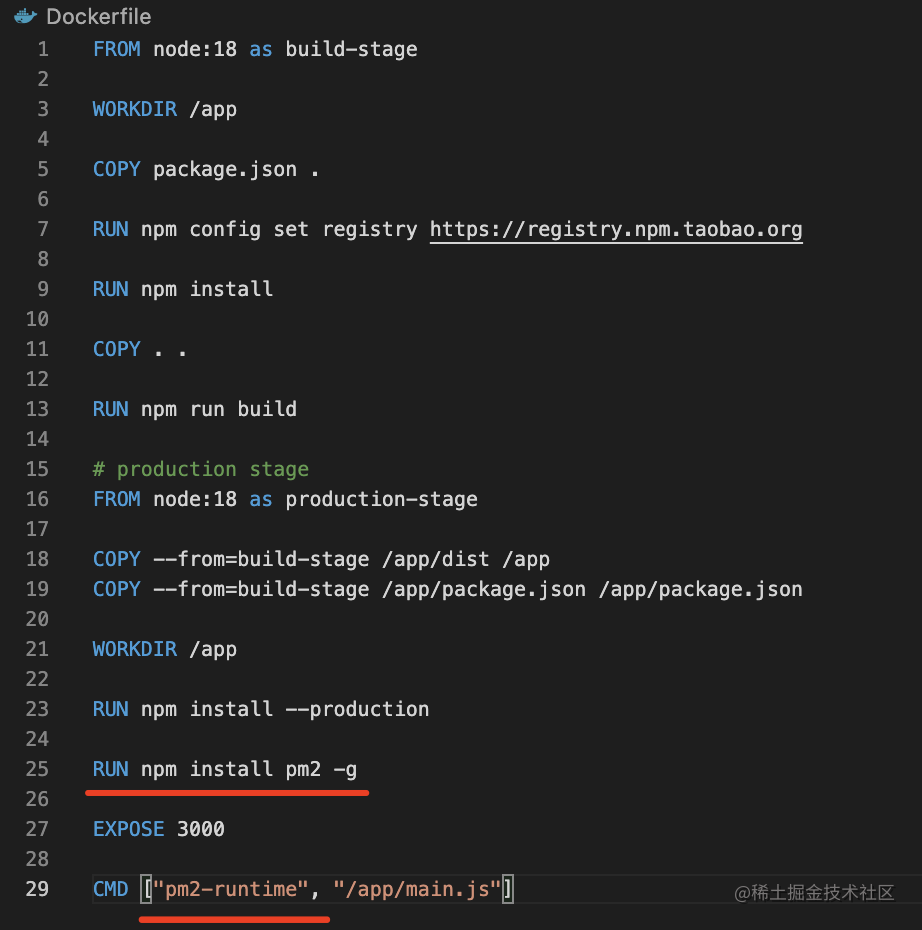Click the "npm run build" command

pyautogui.click(x=219, y=409)
